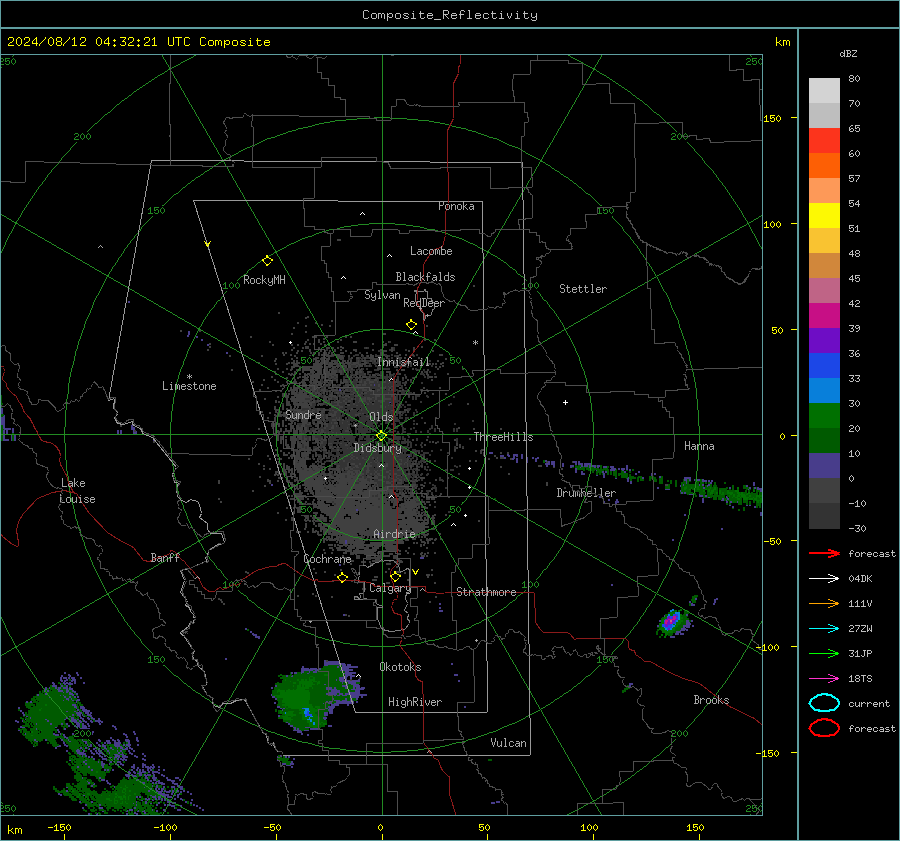The image size is (900, 841).
Task: Click the Lake Louise label
Action: point(77,491)
